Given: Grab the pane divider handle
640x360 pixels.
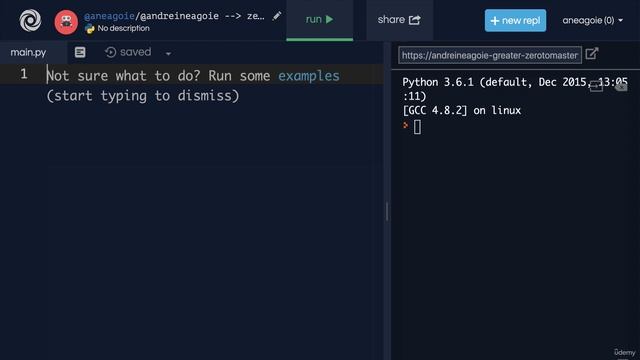Looking at the screenshot, I should pyautogui.click(x=387, y=211).
